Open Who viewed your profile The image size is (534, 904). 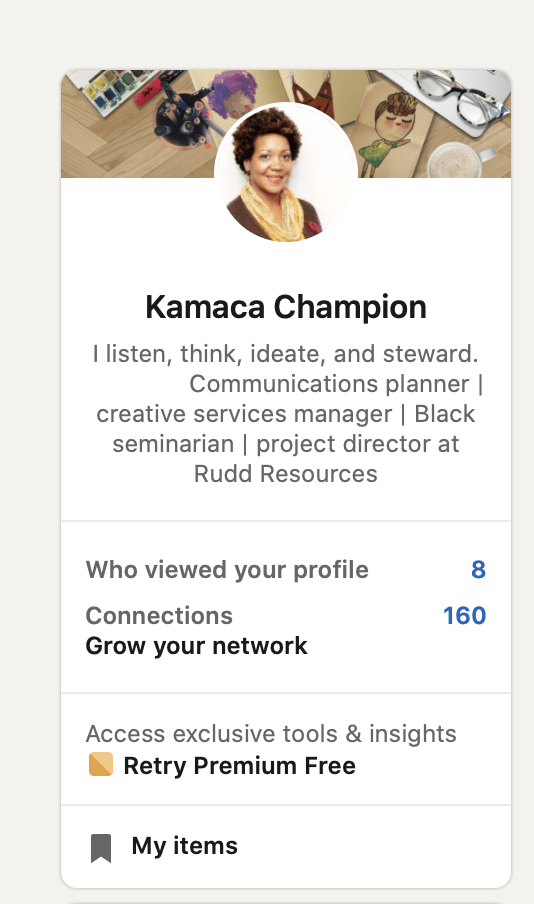click(227, 570)
